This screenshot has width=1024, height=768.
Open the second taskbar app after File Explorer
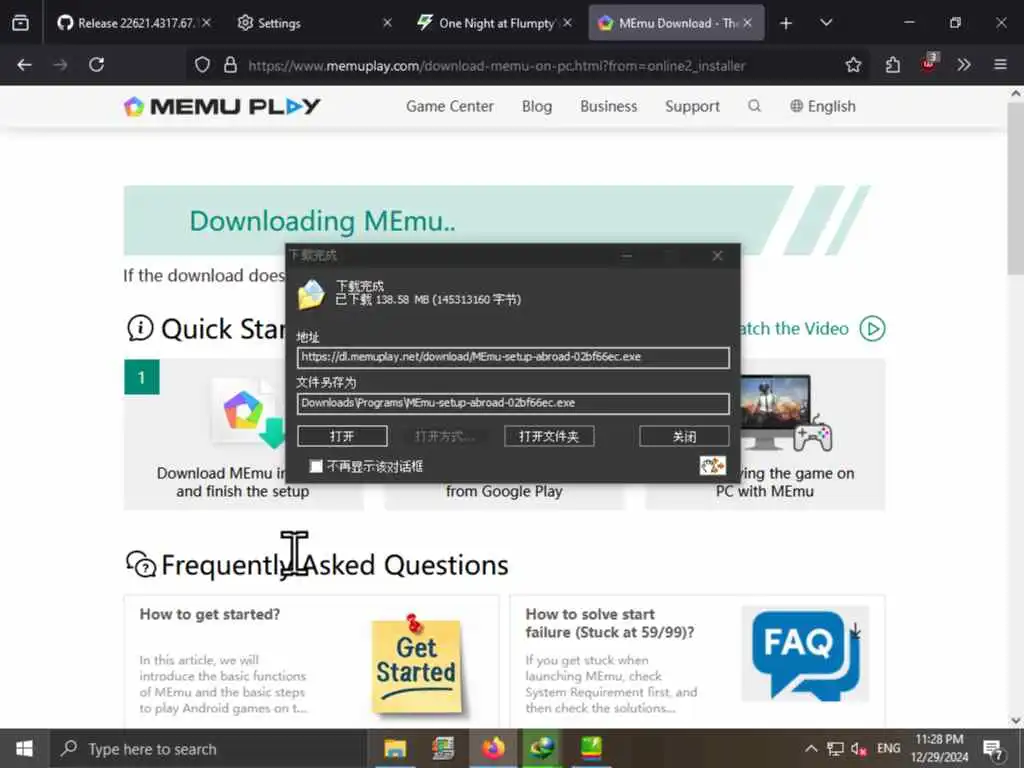tap(444, 748)
